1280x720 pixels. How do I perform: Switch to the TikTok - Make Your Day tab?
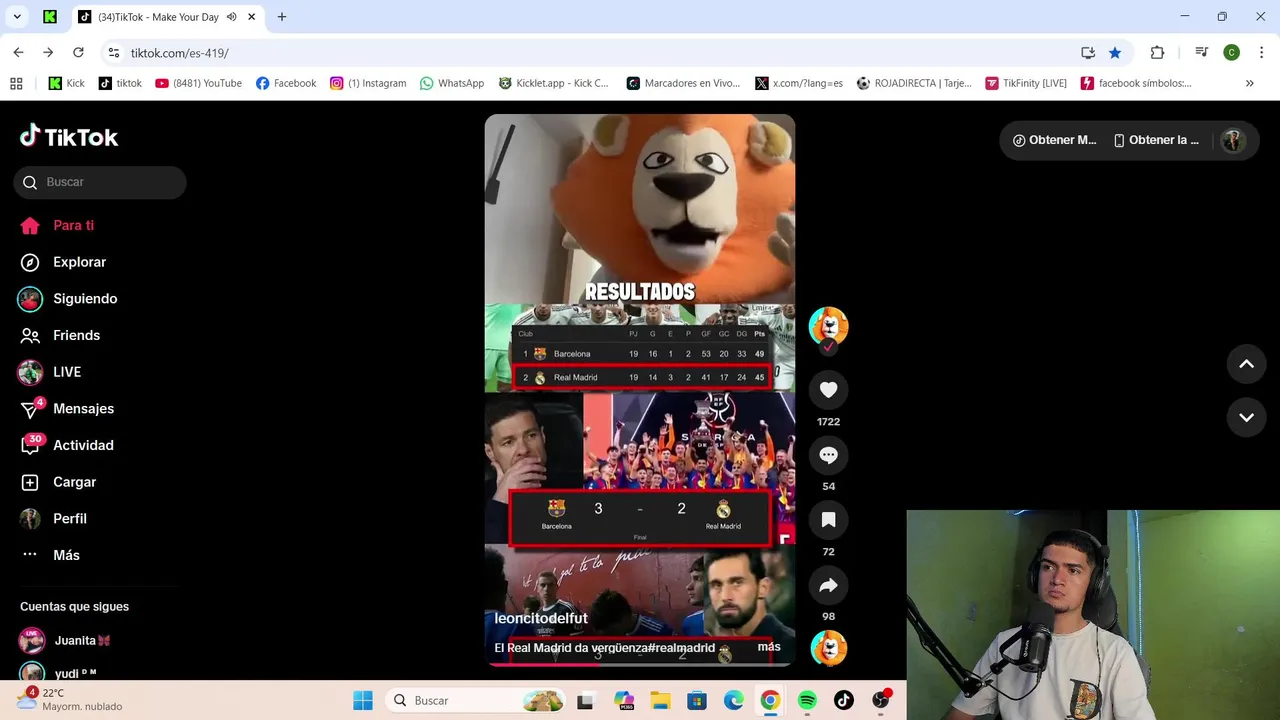(156, 17)
